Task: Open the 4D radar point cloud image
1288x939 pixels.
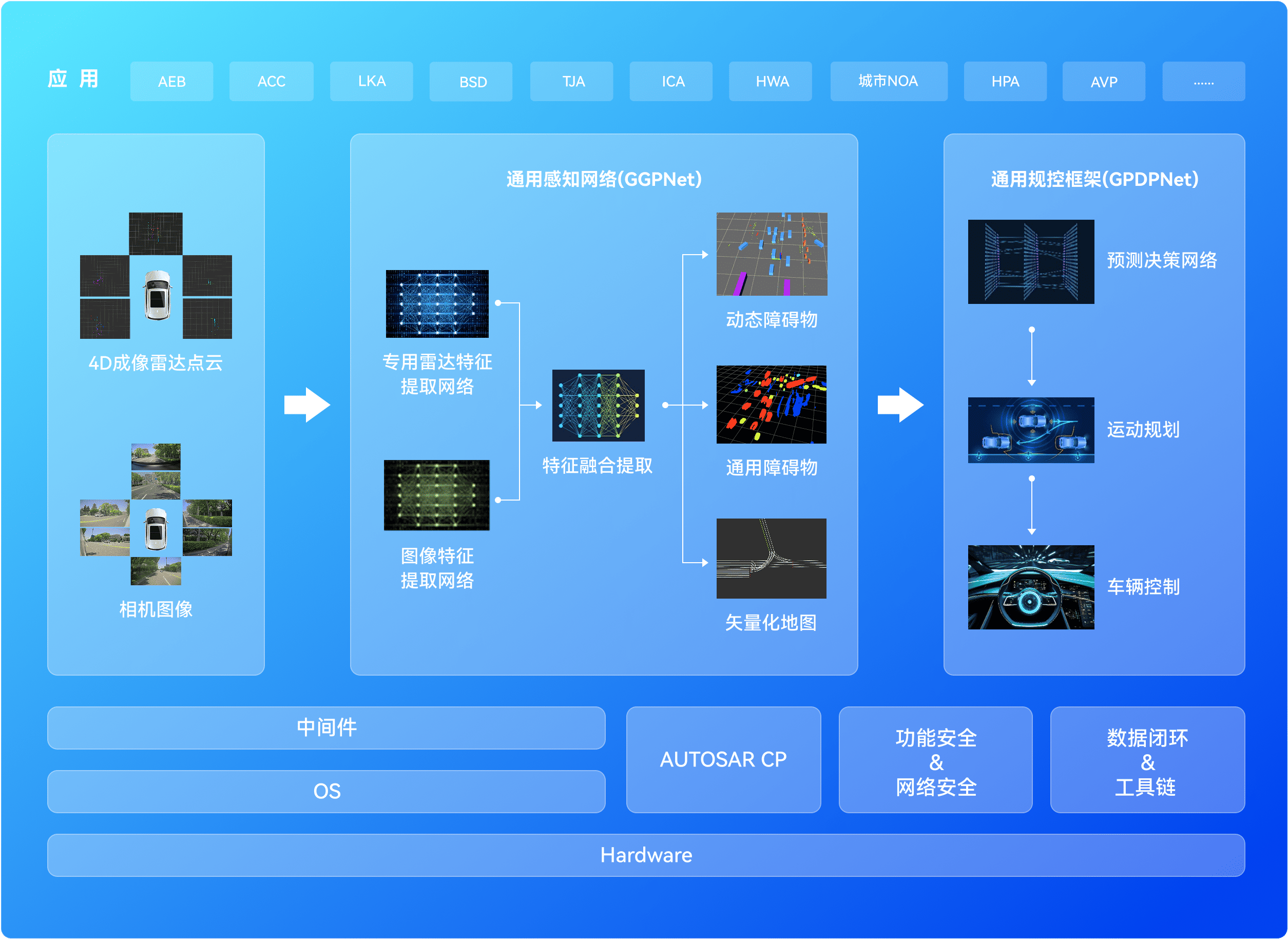Action: click(x=156, y=276)
